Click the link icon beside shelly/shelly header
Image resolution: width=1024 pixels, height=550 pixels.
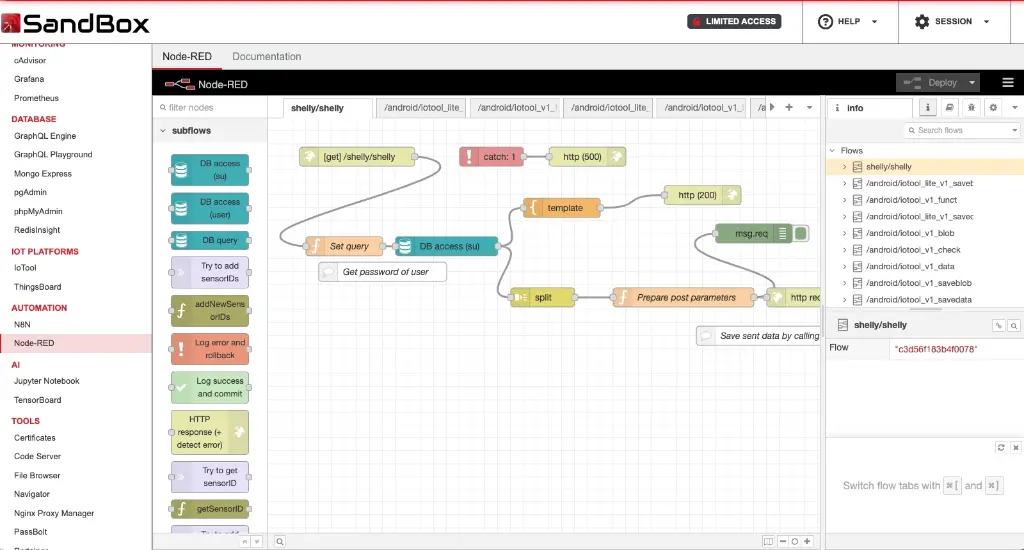click(999, 325)
